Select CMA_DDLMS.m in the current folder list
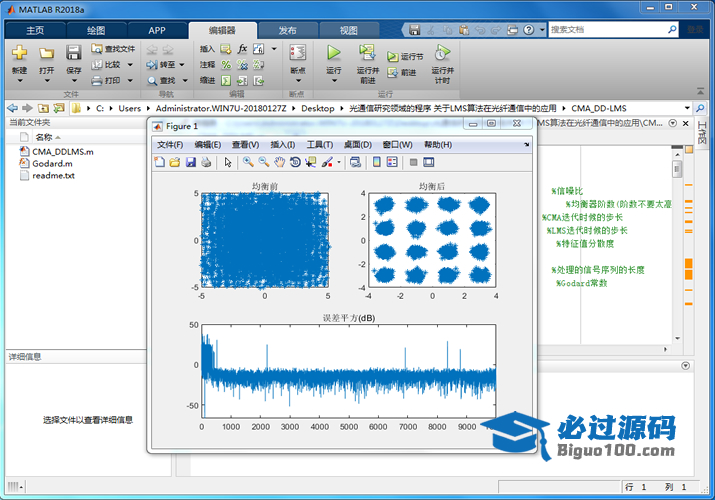The height and width of the screenshot is (500, 715). (62, 152)
